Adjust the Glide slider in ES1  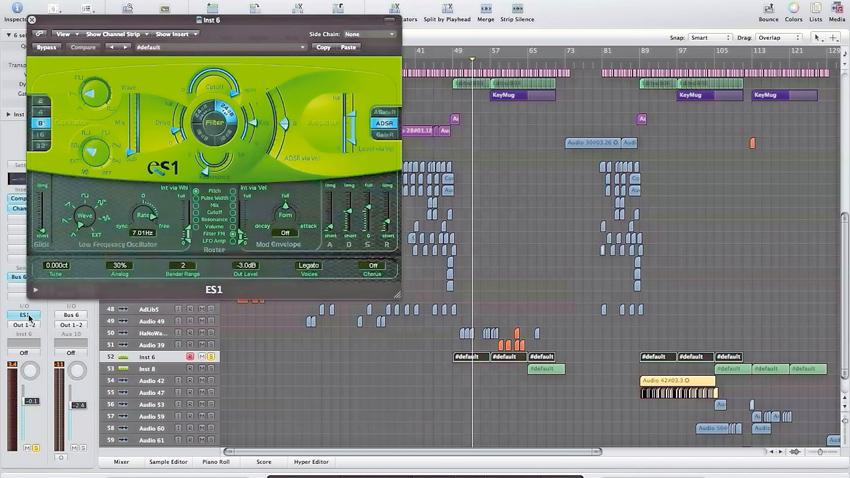pyautogui.click(x=42, y=231)
